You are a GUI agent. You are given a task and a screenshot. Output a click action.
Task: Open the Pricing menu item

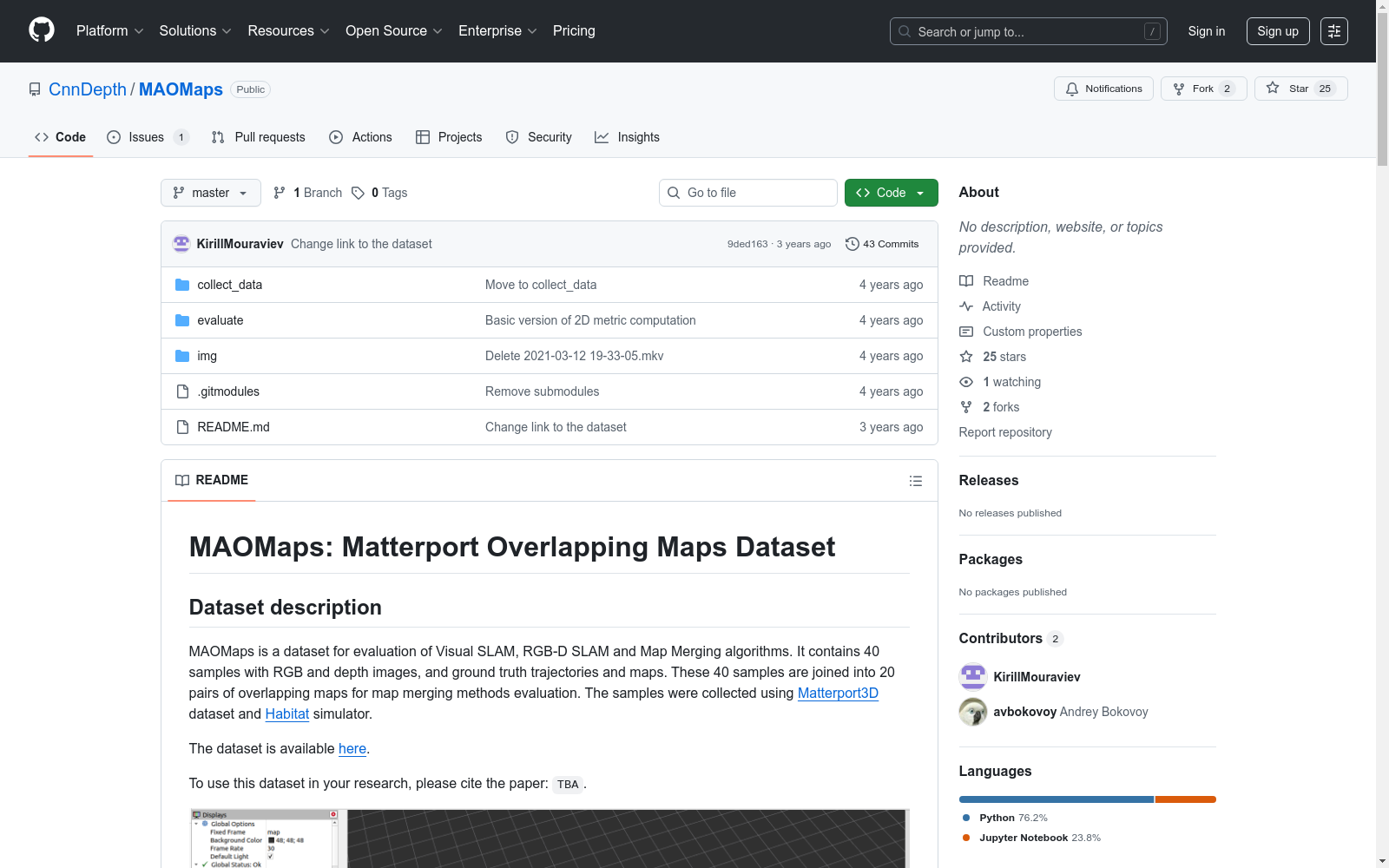pos(574,30)
